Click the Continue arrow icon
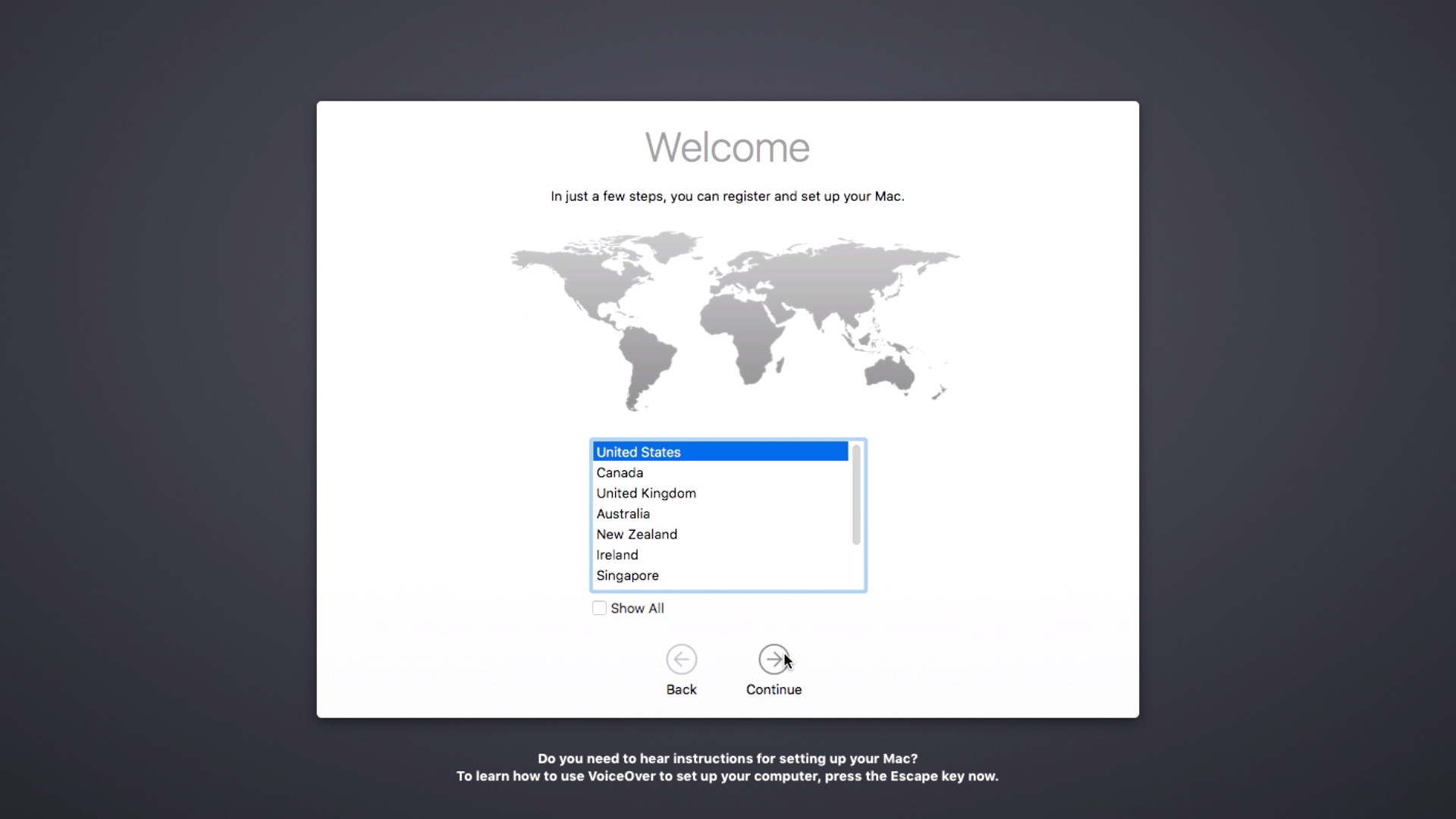Image resolution: width=1456 pixels, height=819 pixels. click(773, 659)
